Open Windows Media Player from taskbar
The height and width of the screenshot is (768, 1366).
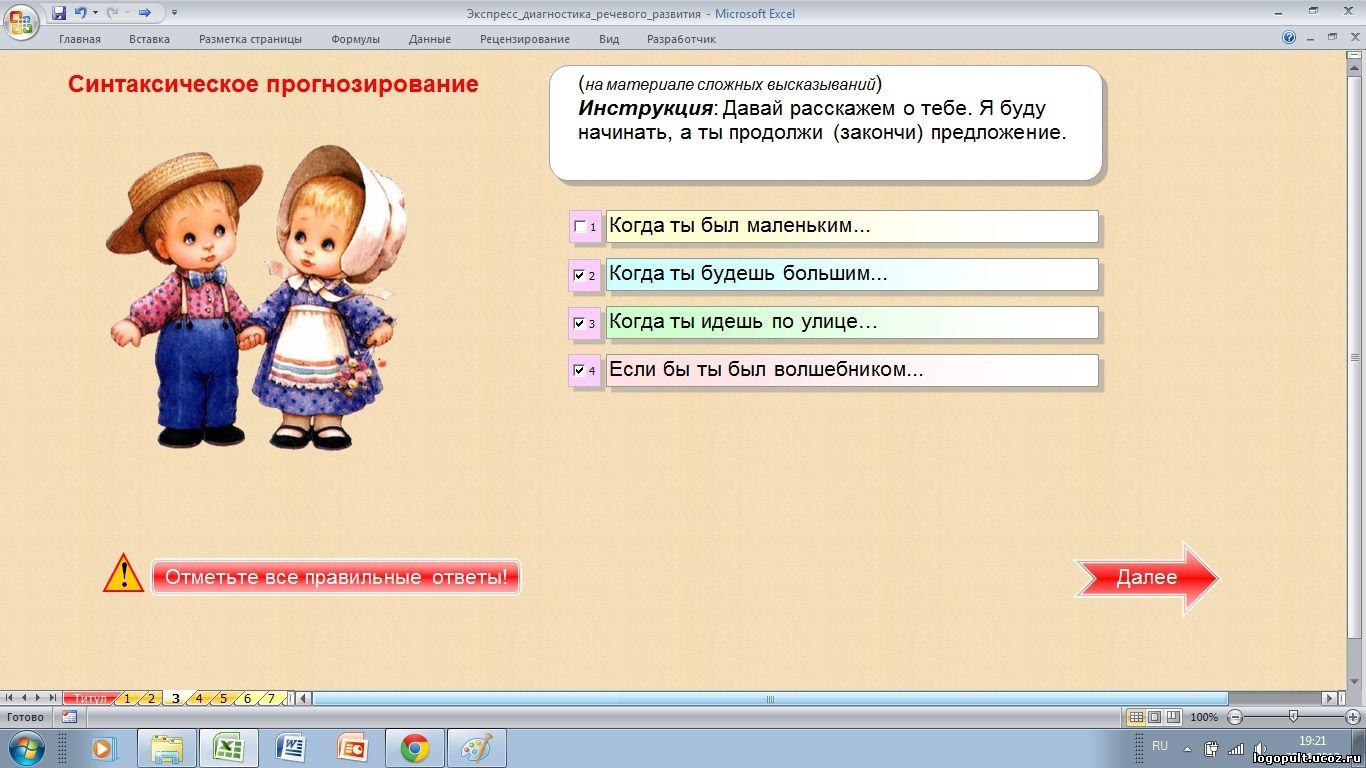103,748
